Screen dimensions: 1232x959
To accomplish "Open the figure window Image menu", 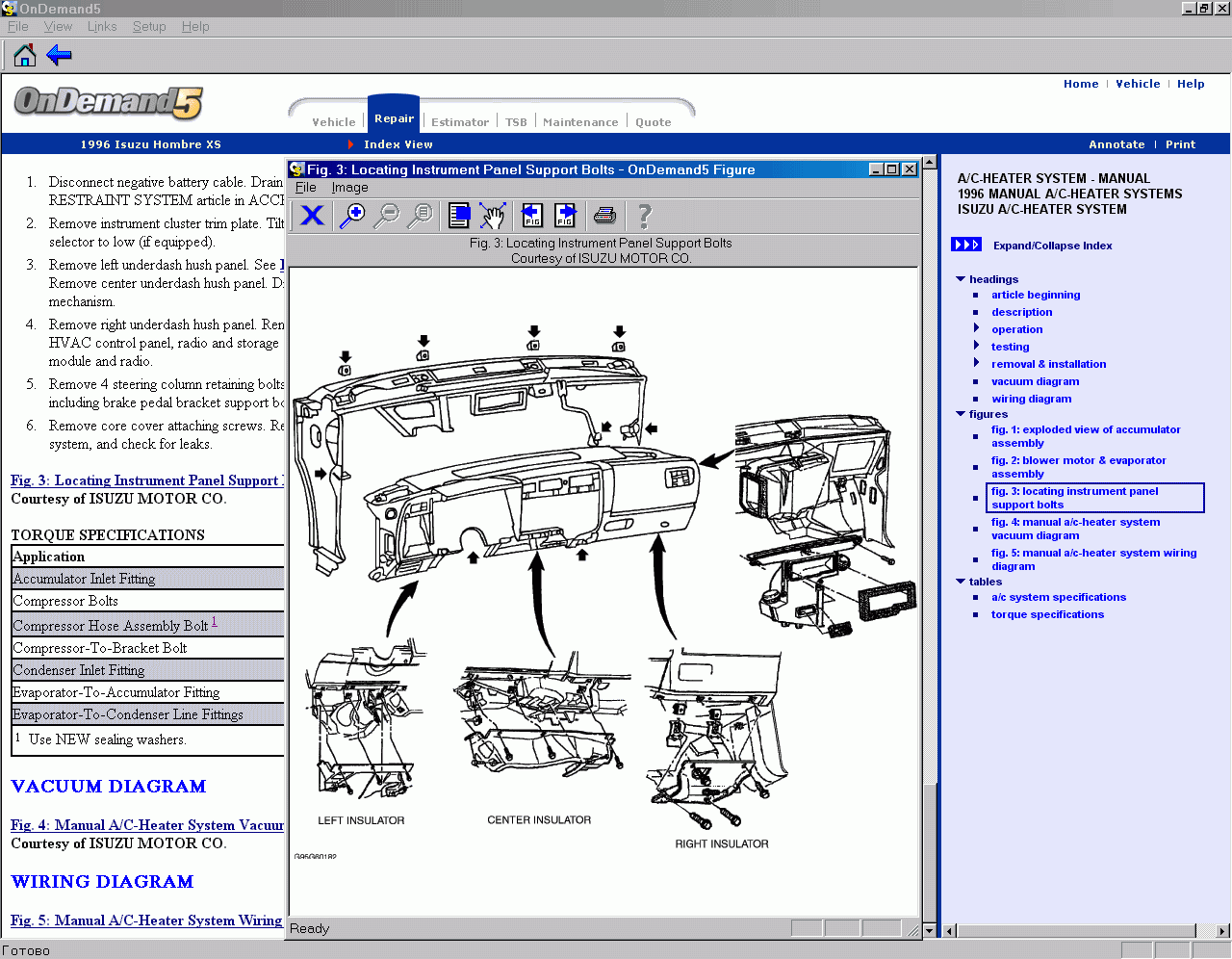I will pos(350,188).
